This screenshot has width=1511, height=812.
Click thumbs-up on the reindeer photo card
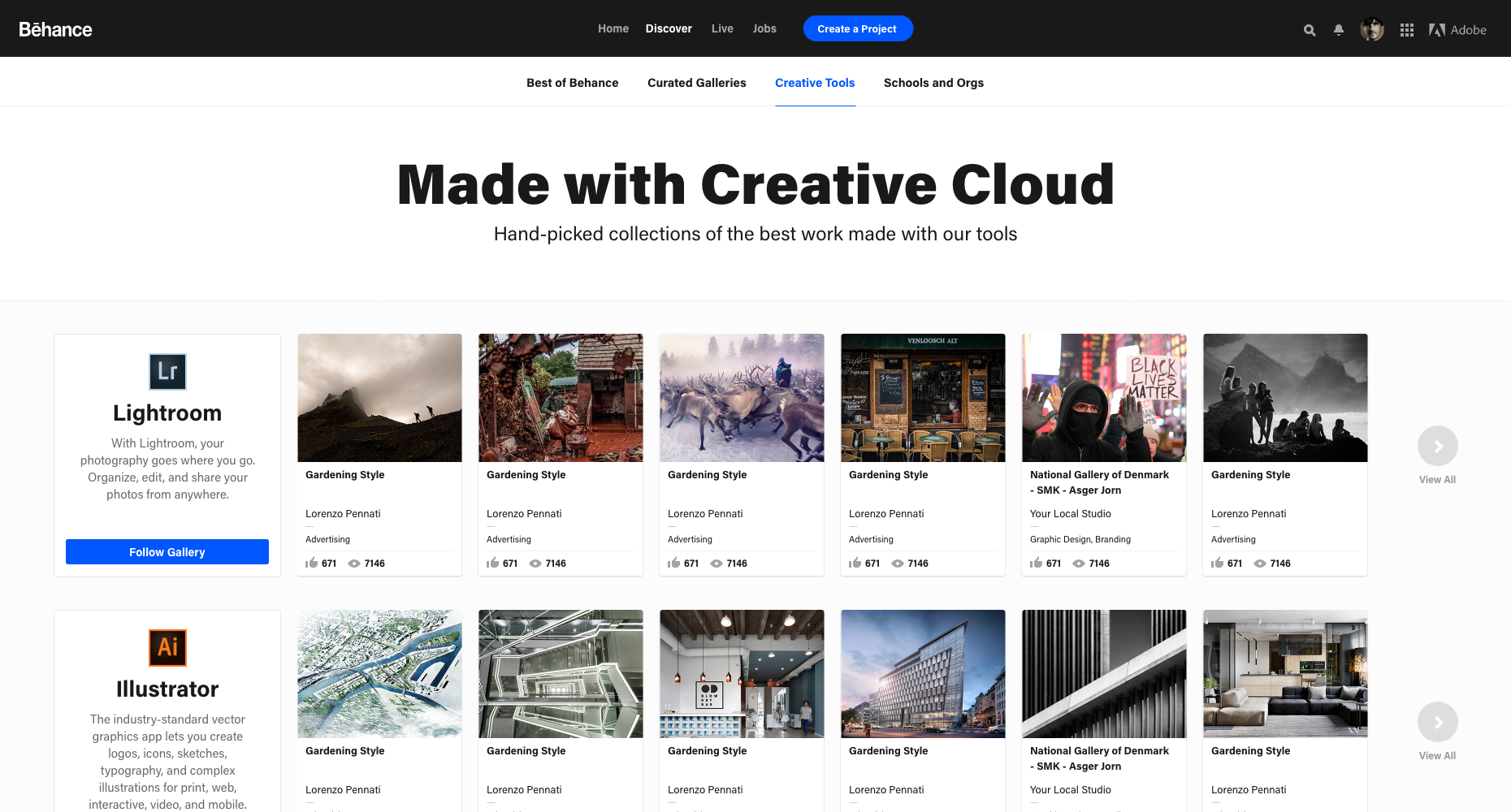(674, 563)
